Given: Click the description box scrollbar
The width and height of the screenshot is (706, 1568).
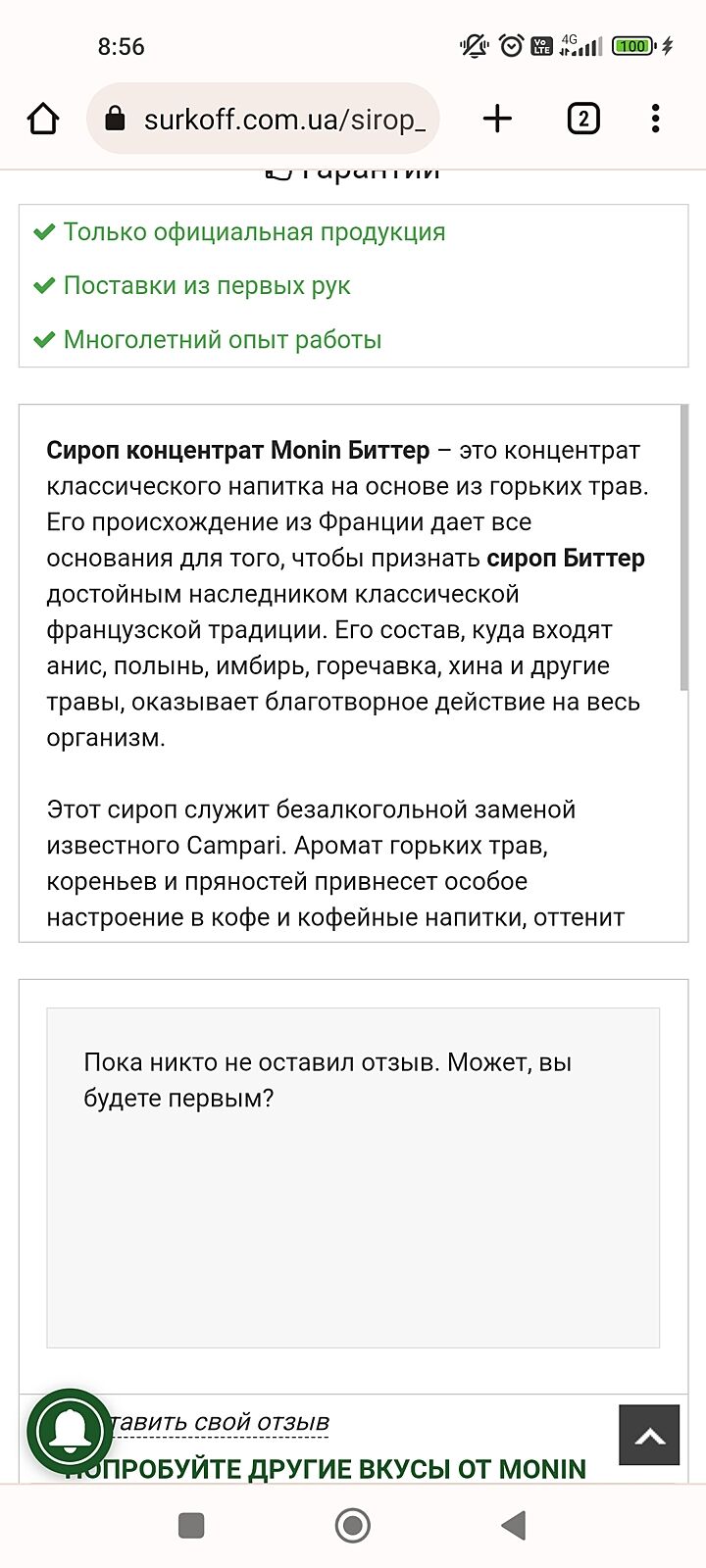Looking at the screenshot, I should click(x=683, y=549).
